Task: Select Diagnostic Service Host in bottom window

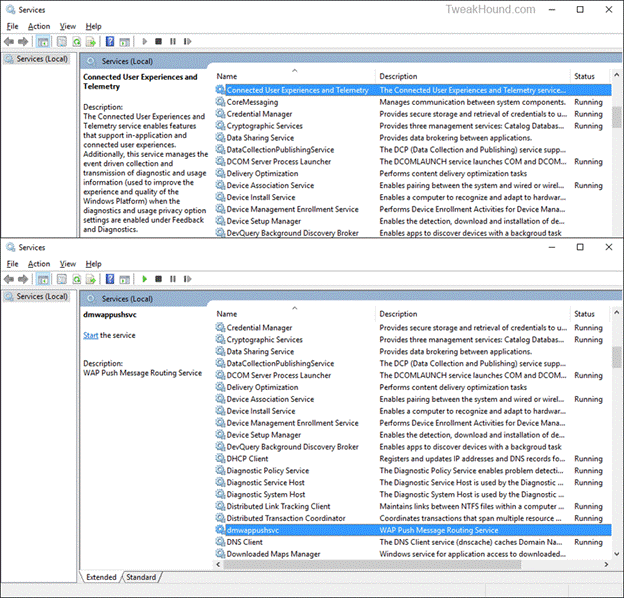Action: tap(413, 482)
